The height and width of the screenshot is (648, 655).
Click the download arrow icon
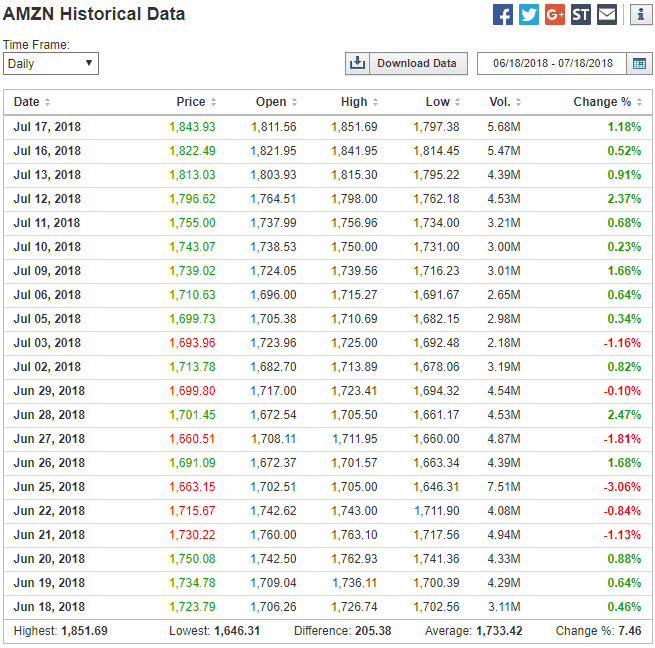(x=358, y=63)
